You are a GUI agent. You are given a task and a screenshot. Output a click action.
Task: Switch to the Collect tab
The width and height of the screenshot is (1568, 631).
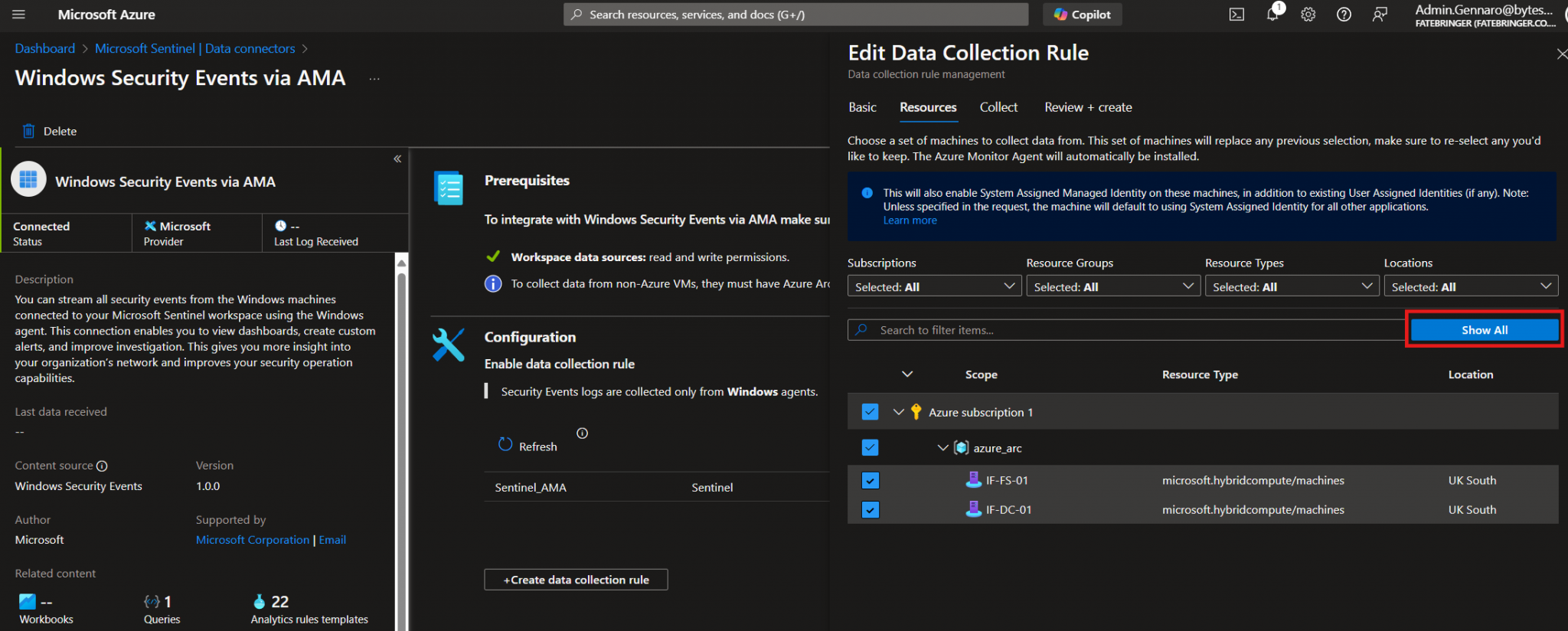click(998, 107)
